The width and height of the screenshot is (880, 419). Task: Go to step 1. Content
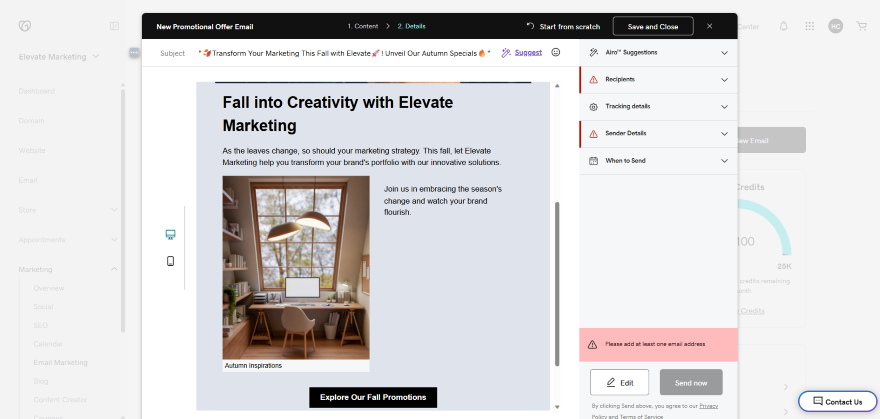[x=362, y=26]
